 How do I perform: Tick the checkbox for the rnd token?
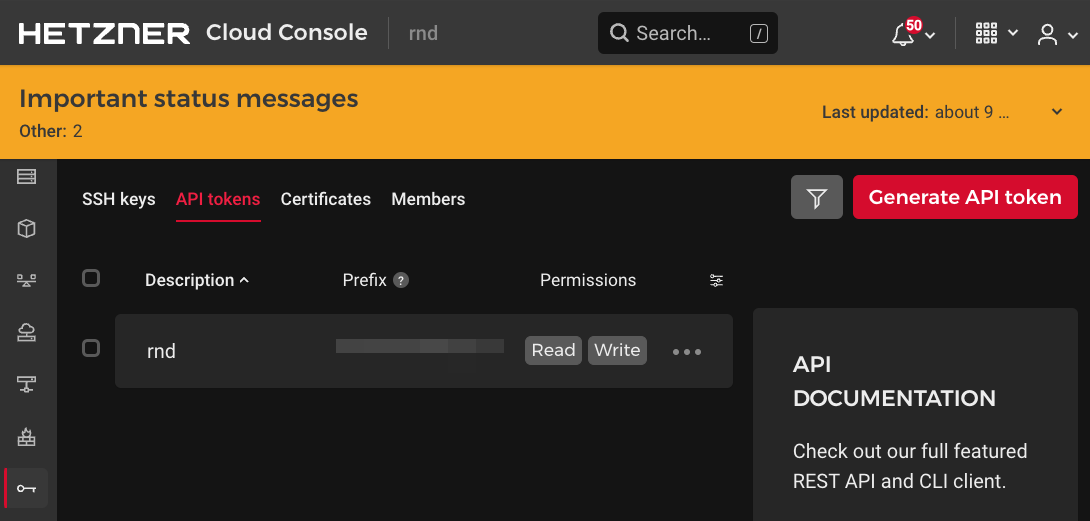click(91, 348)
